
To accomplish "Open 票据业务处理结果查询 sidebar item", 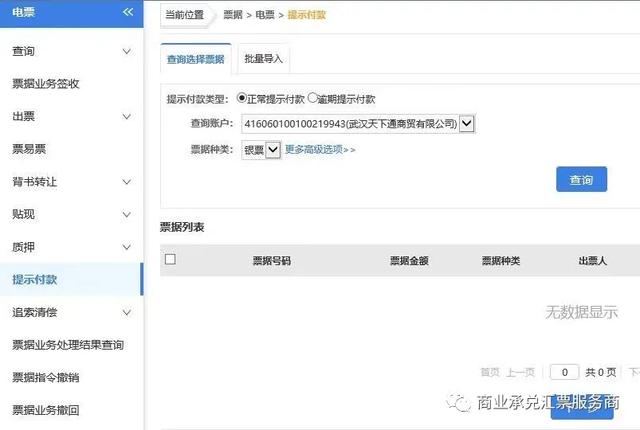I will 68,345.
